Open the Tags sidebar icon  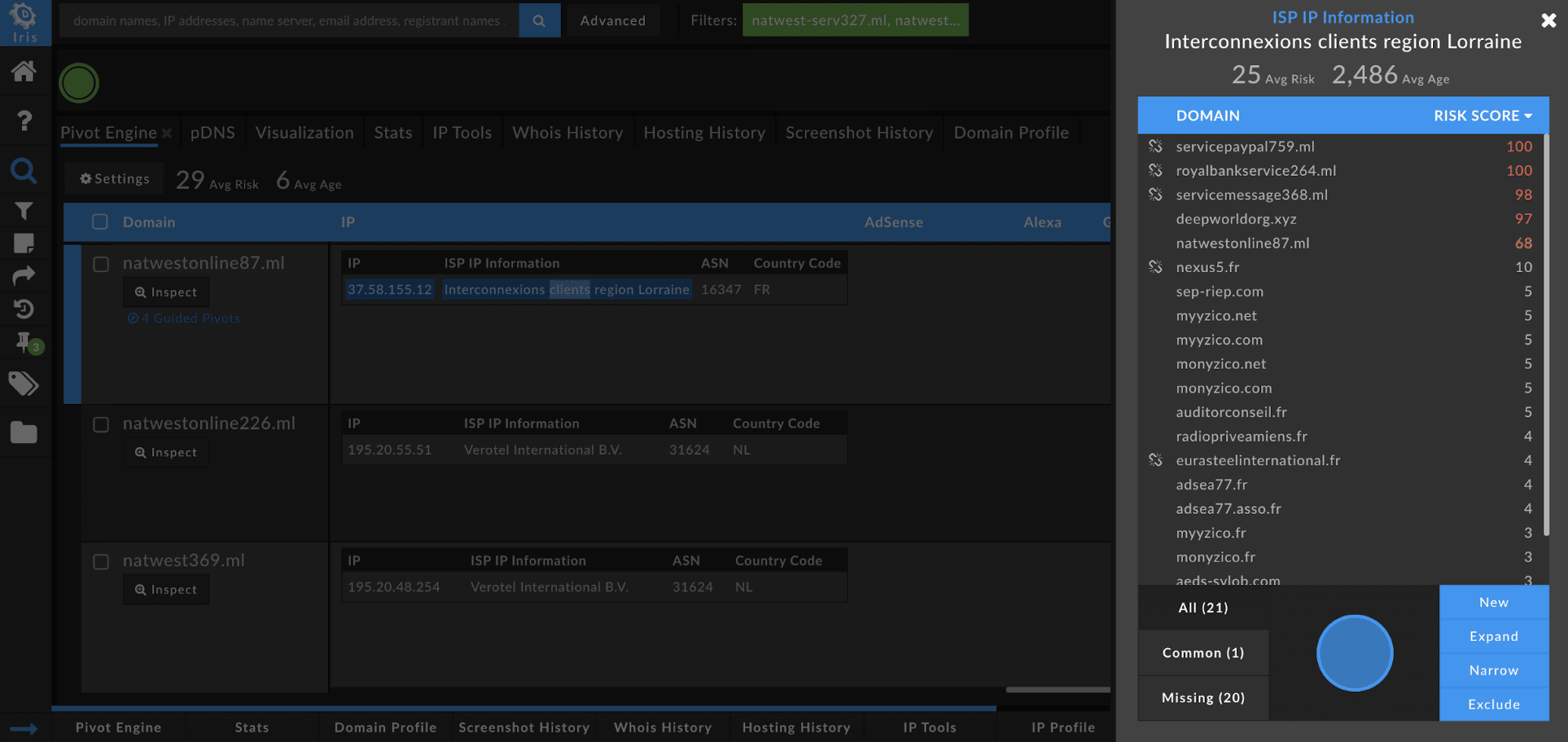coord(24,384)
